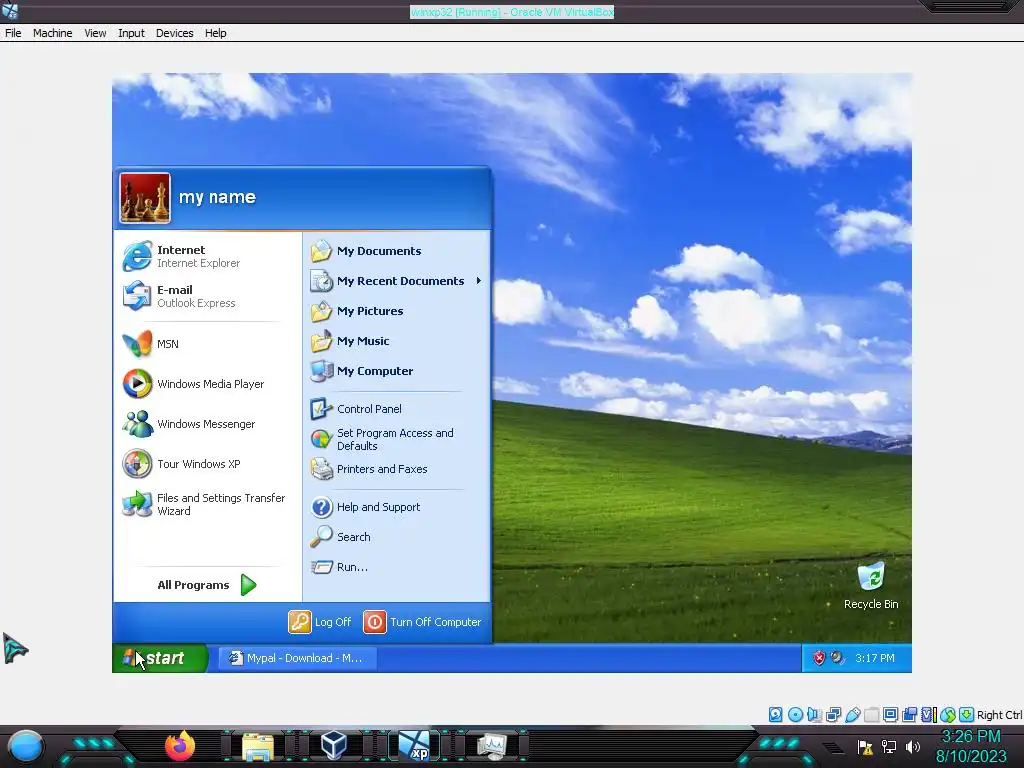Image resolution: width=1024 pixels, height=768 pixels.
Task: Click VirtualBox audio status icon
Action: coord(814,714)
